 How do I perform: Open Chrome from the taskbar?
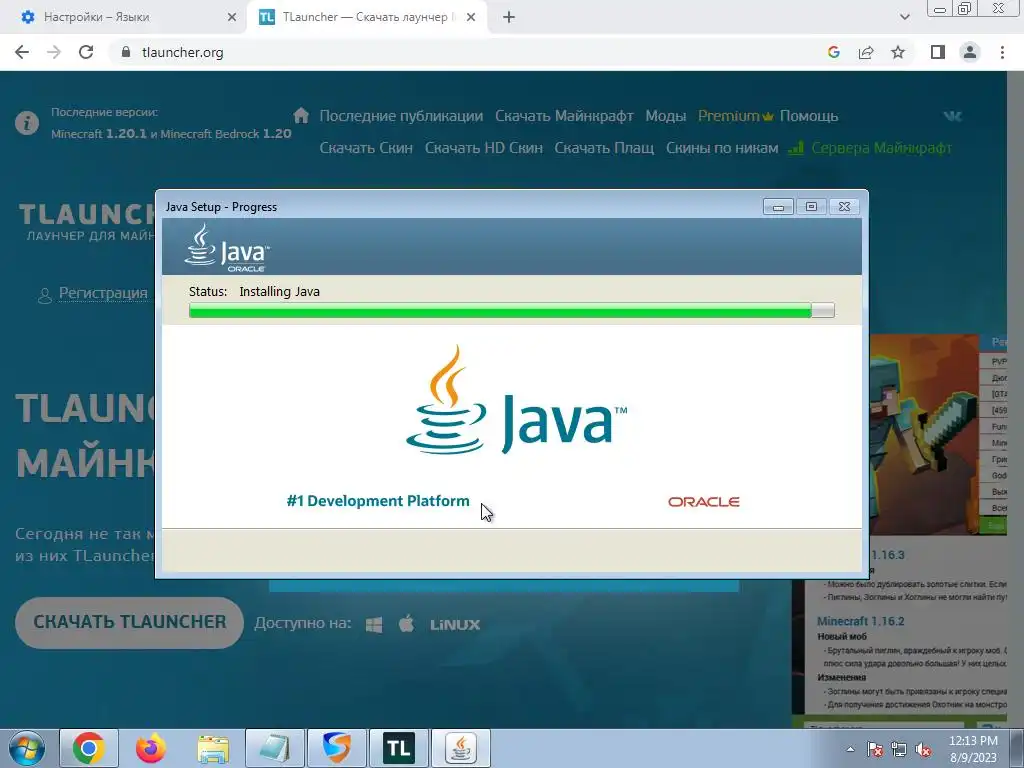pos(89,748)
